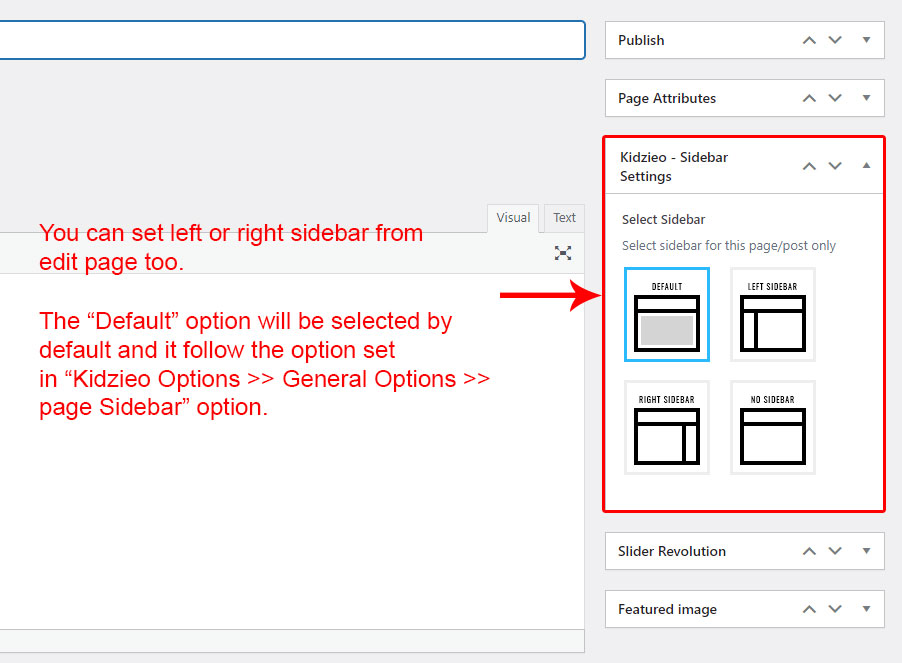
Task: Expand the Featured image panel
Action: [866, 609]
